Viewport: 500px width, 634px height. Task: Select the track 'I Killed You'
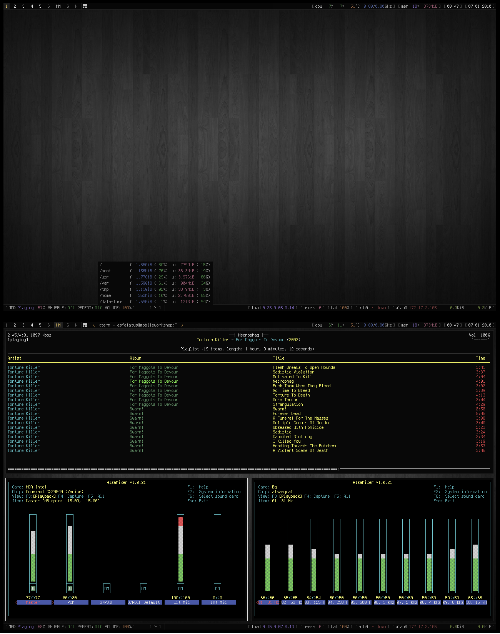click(x=287, y=441)
